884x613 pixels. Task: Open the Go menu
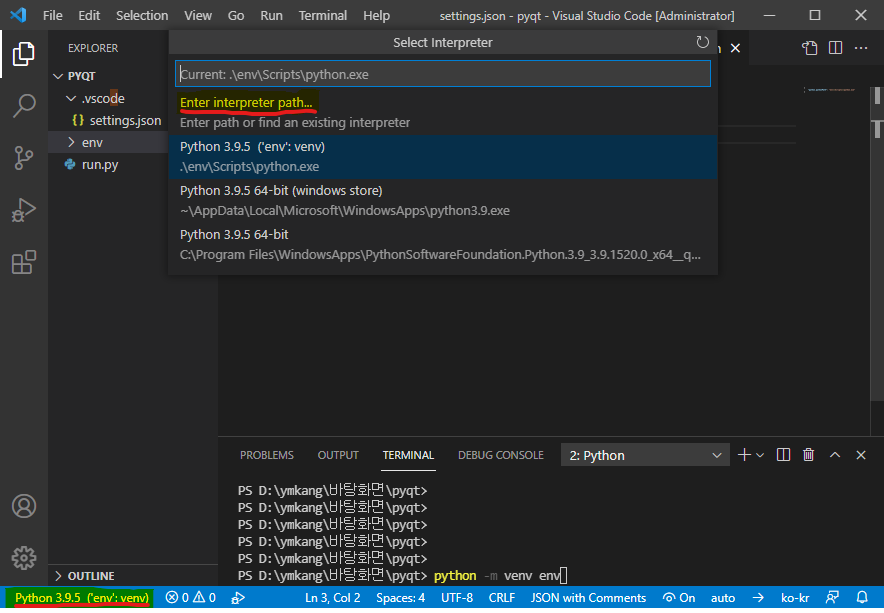coord(236,16)
